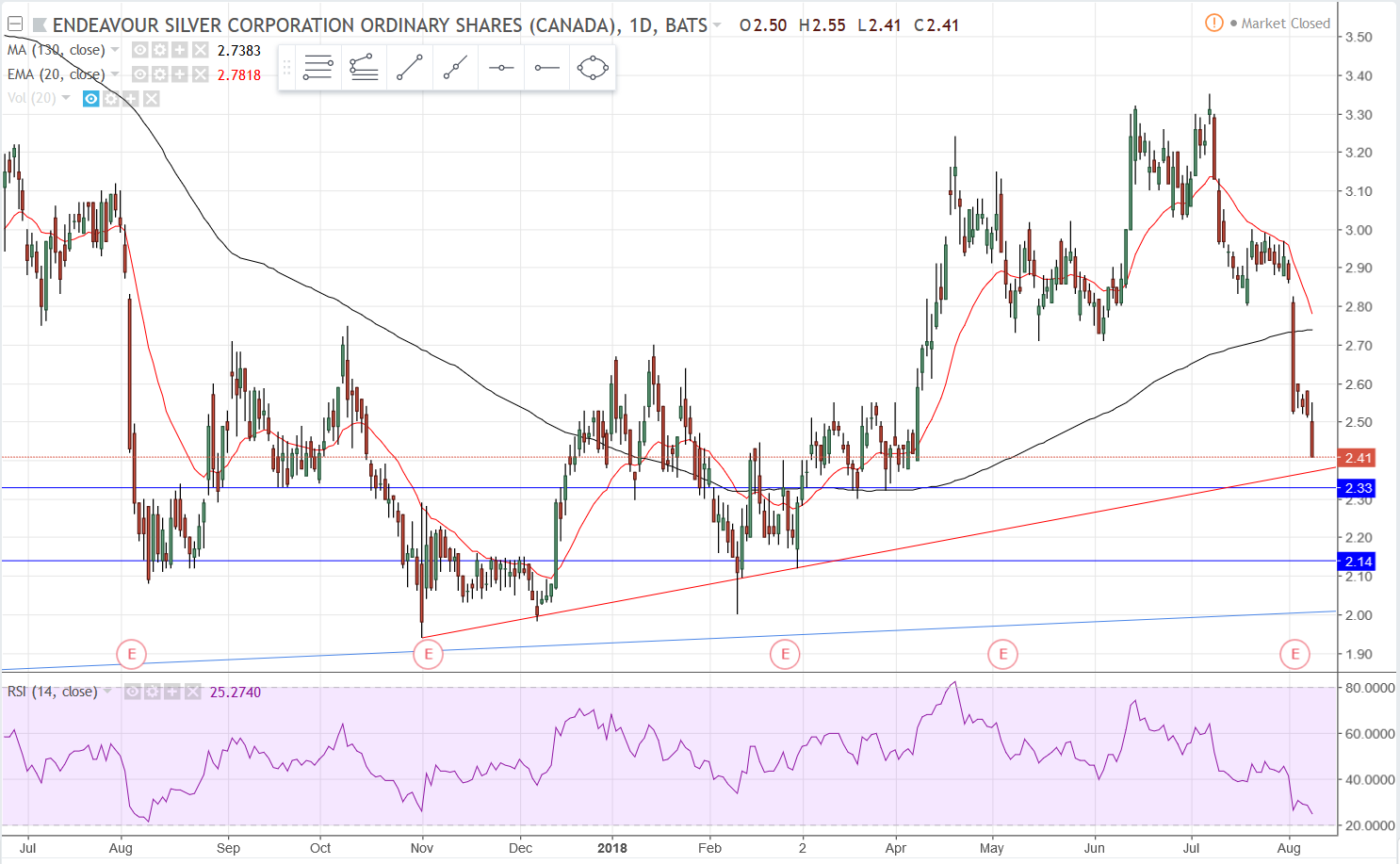Click the 3.50 price scale label
The width and height of the screenshot is (1400, 864).
[1359, 38]
